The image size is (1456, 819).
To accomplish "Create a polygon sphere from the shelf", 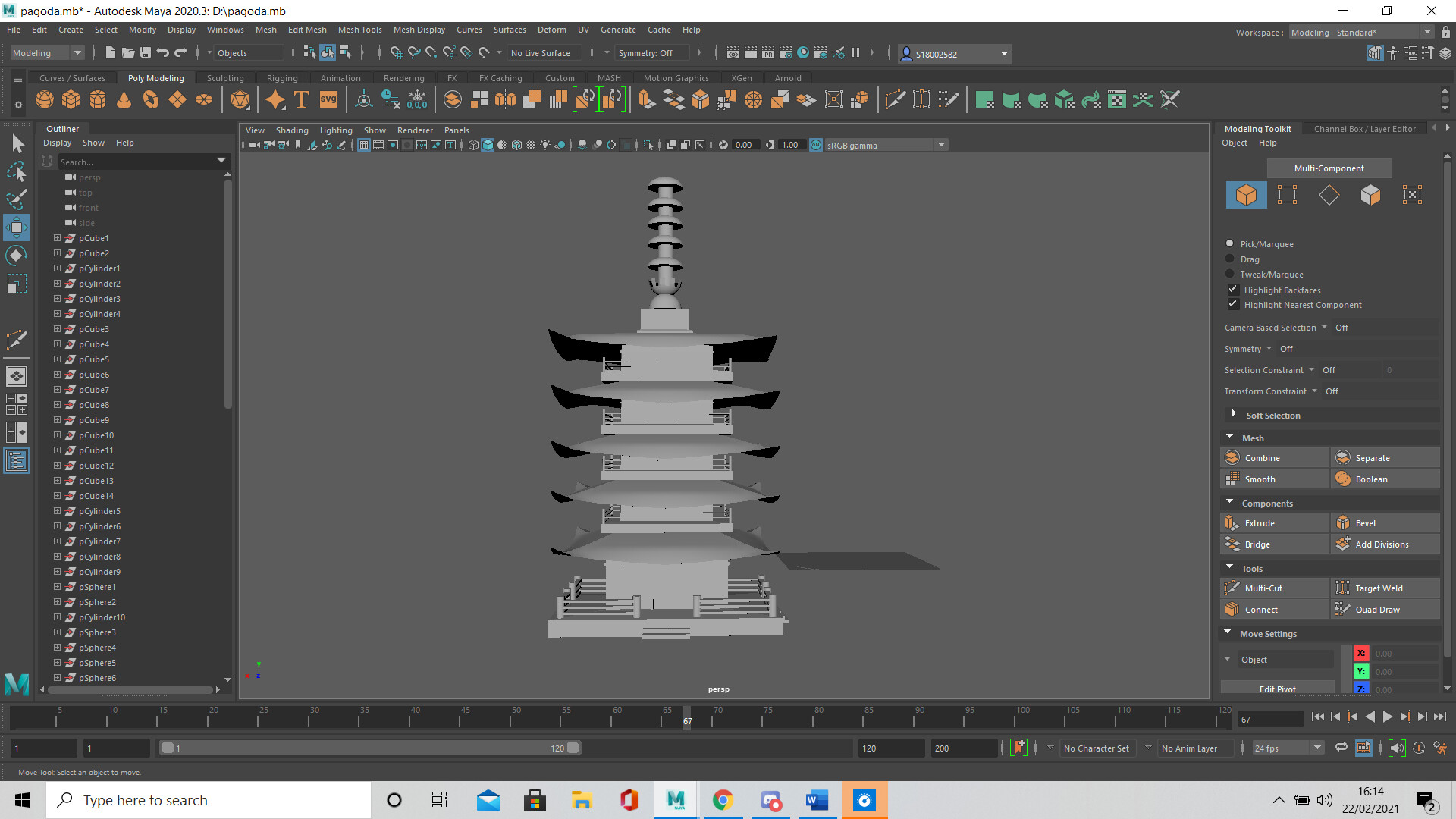I will point(44,99).
